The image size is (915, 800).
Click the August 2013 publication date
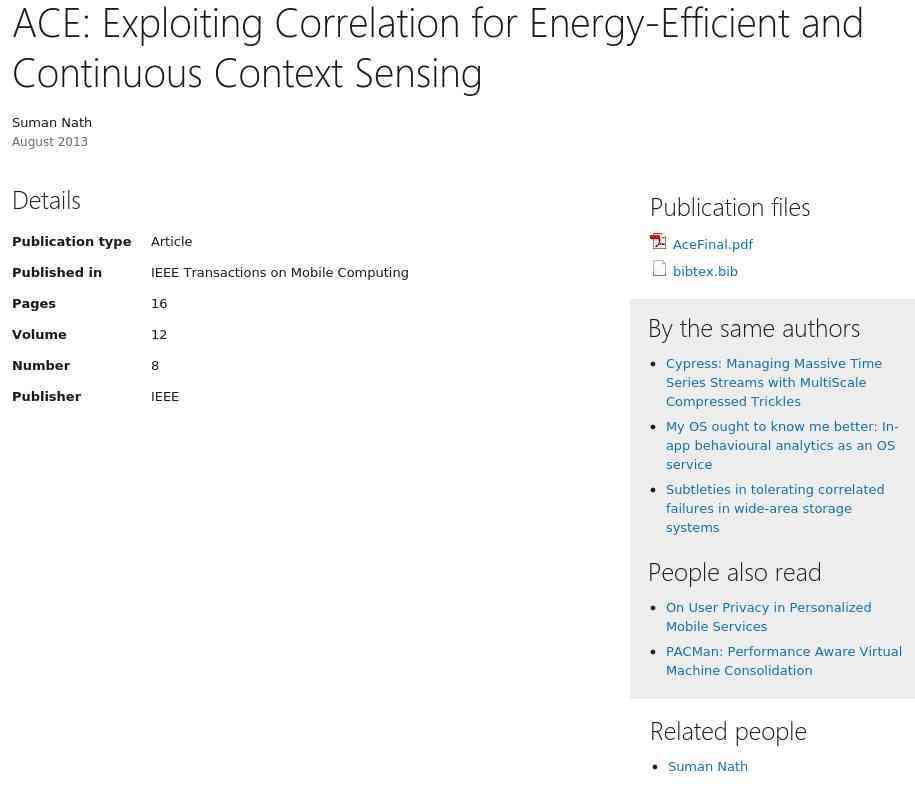[x=50, y=142]
